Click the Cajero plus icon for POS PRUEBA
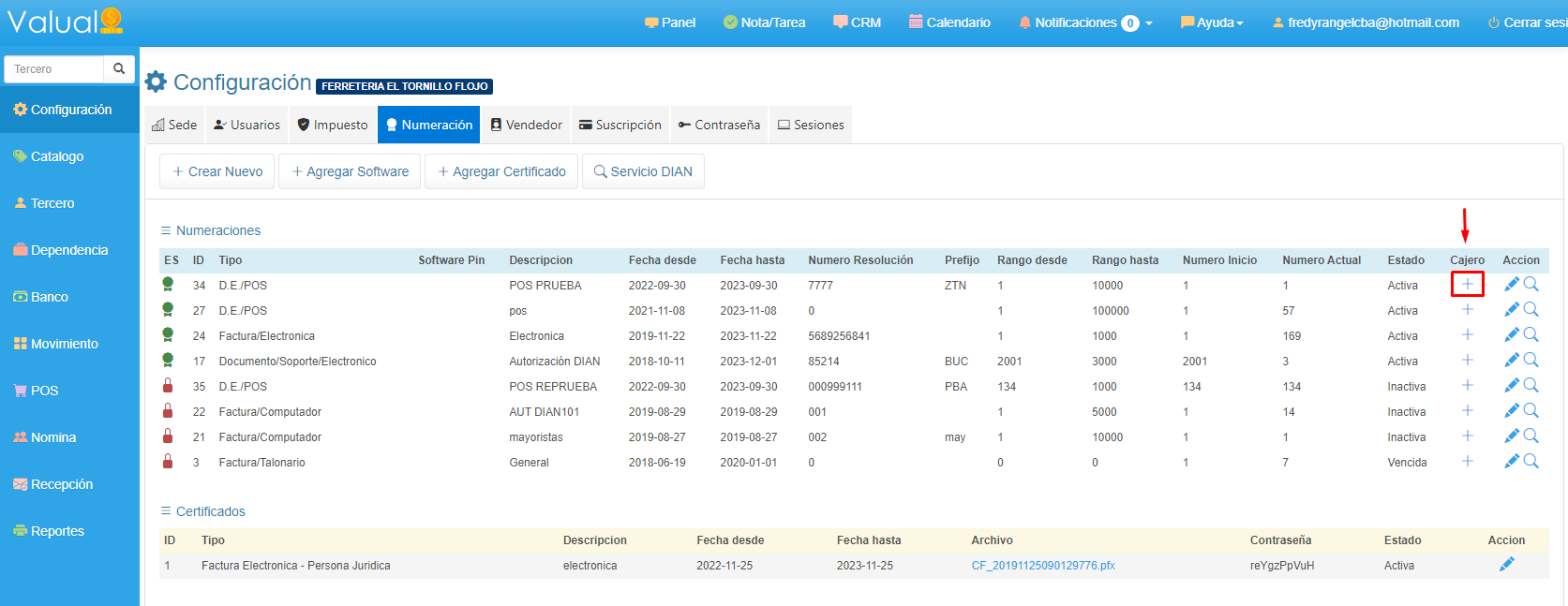The height and width of the screenshot is (606, 1568). click(1467, 284)
